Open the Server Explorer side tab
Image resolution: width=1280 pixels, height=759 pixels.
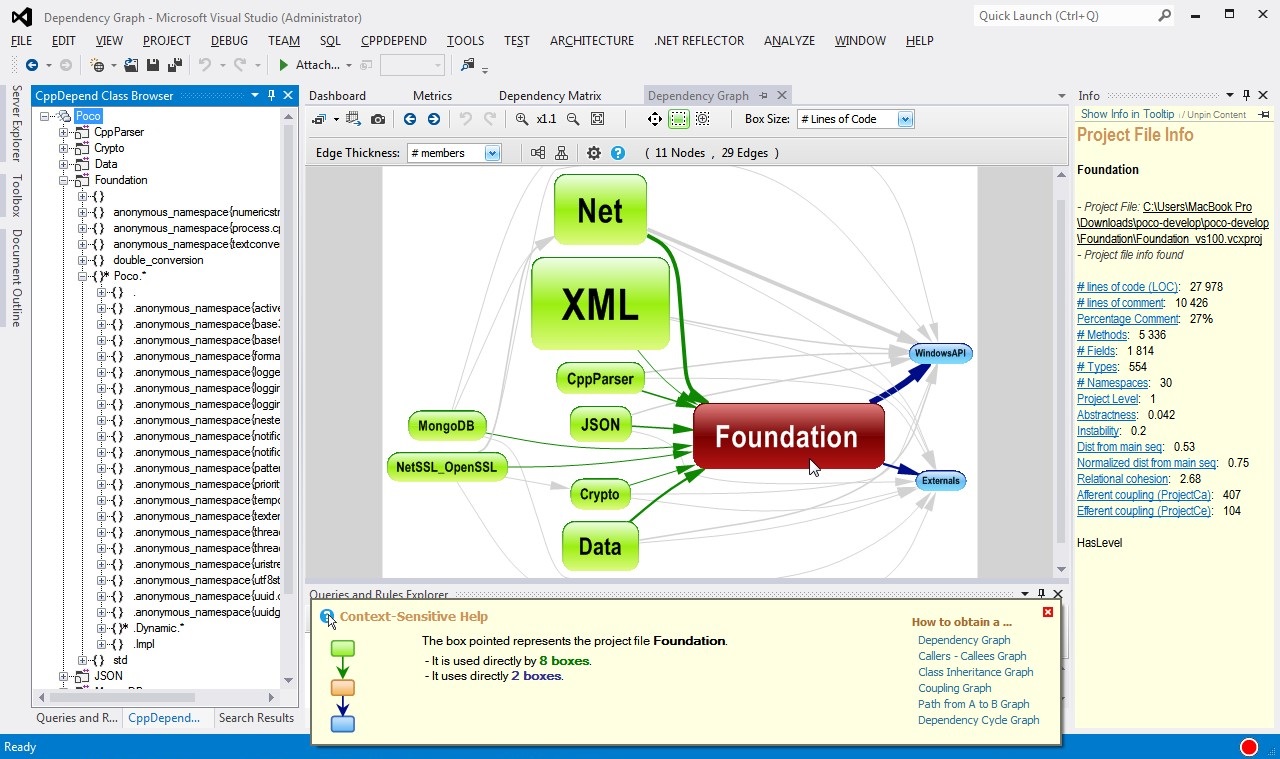[17, 123]
